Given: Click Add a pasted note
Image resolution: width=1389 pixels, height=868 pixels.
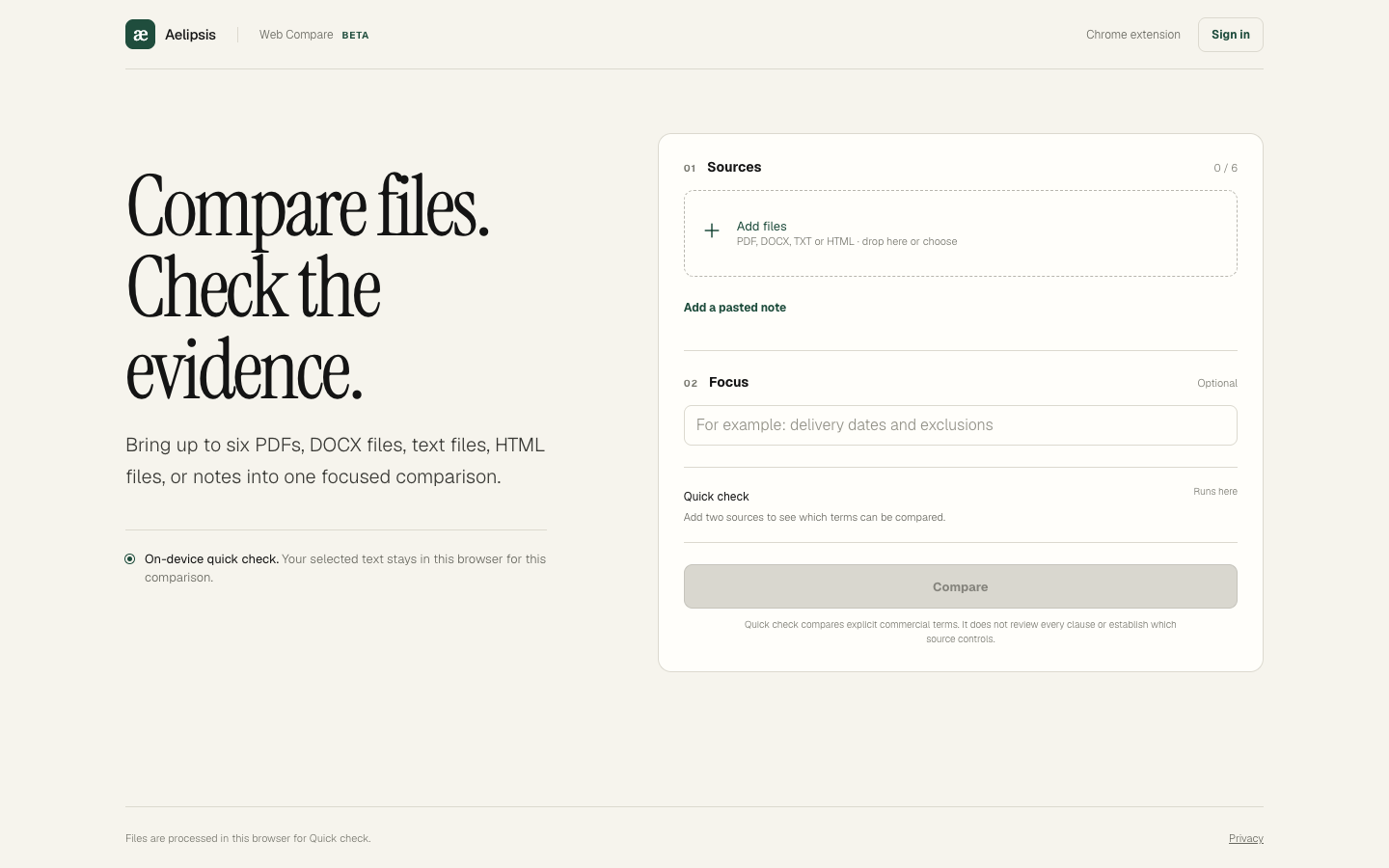Looking at the screenshot, I should [735, 308].
